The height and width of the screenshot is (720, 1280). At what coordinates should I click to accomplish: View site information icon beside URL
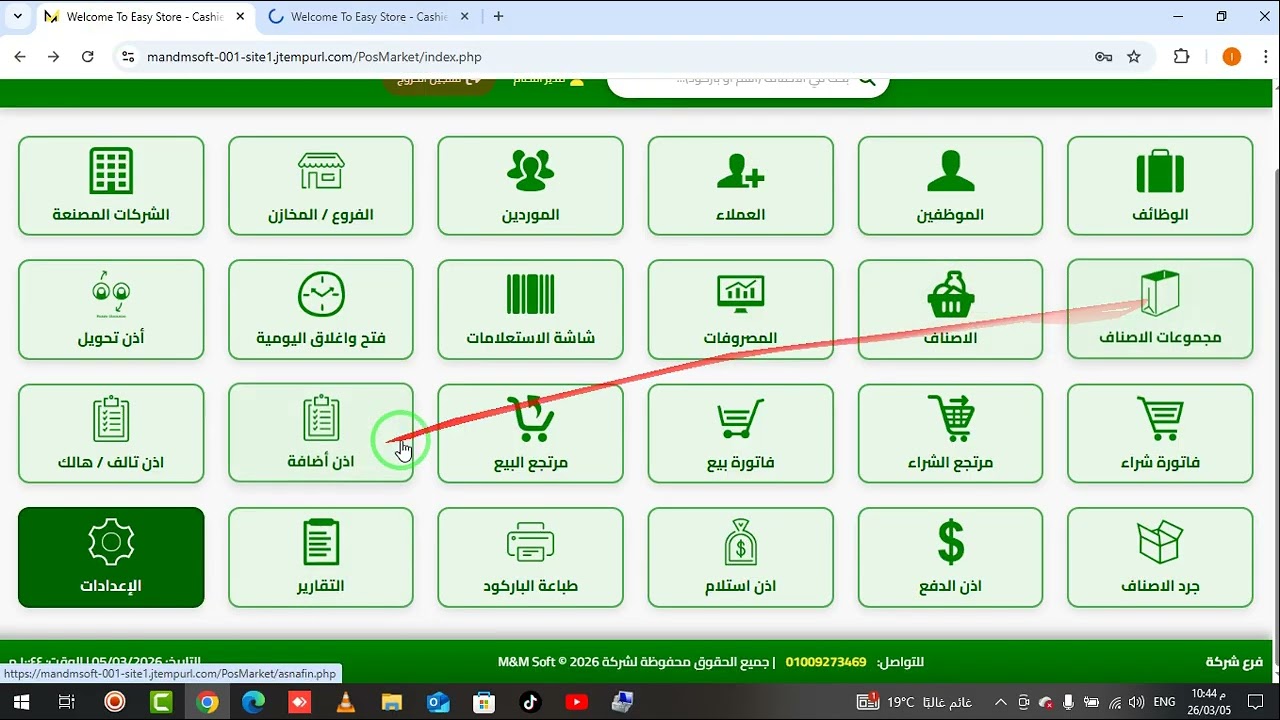[x=127, y=57]
